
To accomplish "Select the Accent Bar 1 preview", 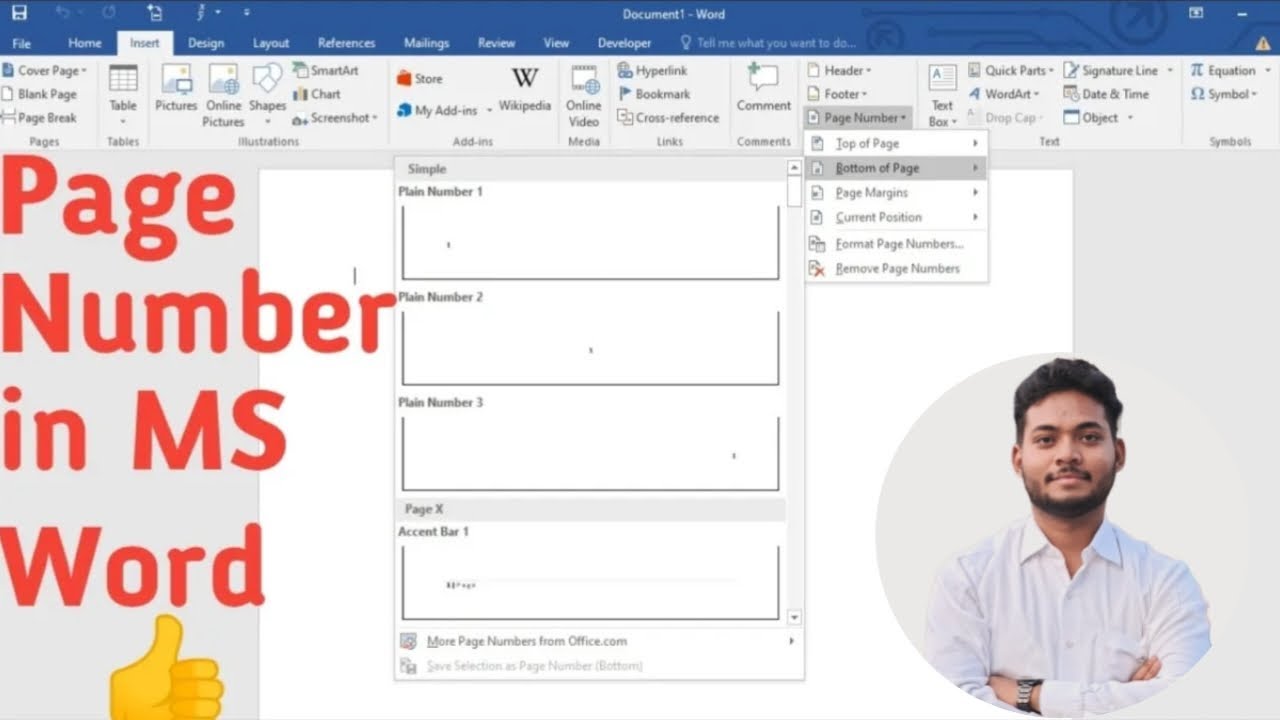I will [590, 582].
